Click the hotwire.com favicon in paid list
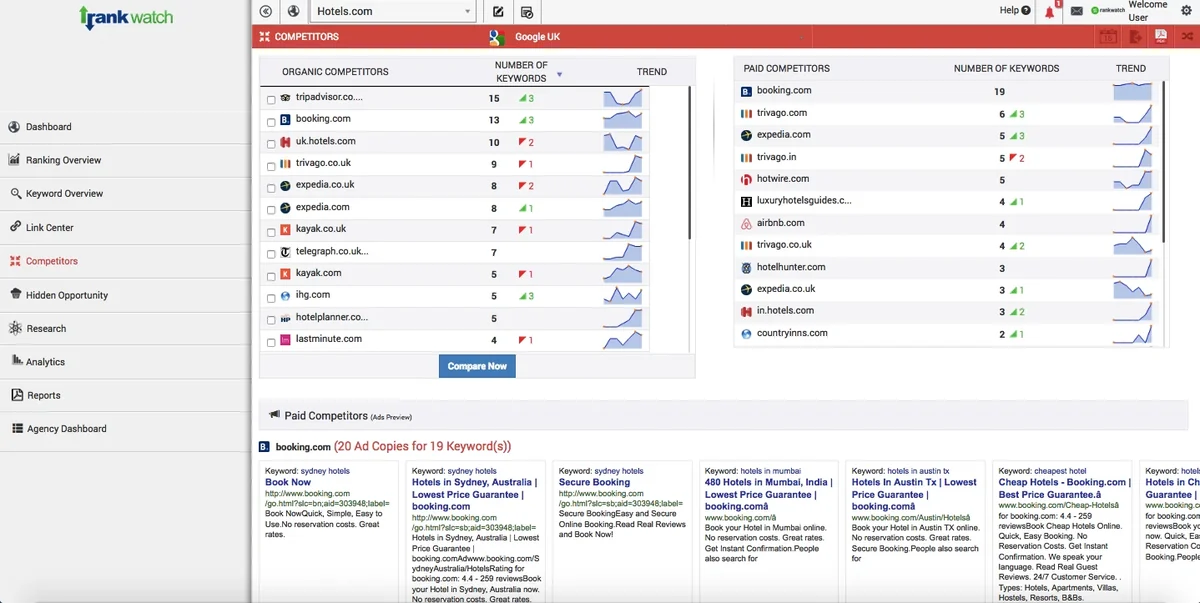Viewport: 1200px width, 603px height. (746, 179)
